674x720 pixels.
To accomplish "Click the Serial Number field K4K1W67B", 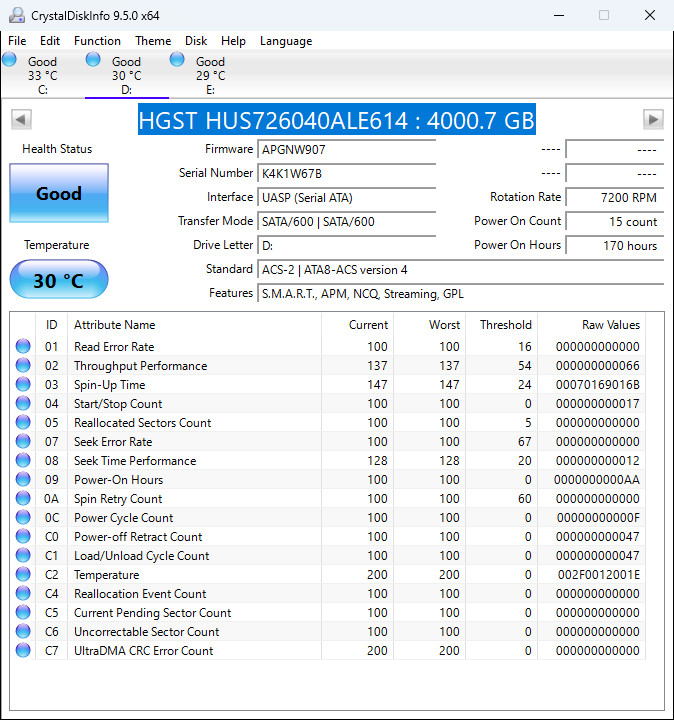I will 347,174.
